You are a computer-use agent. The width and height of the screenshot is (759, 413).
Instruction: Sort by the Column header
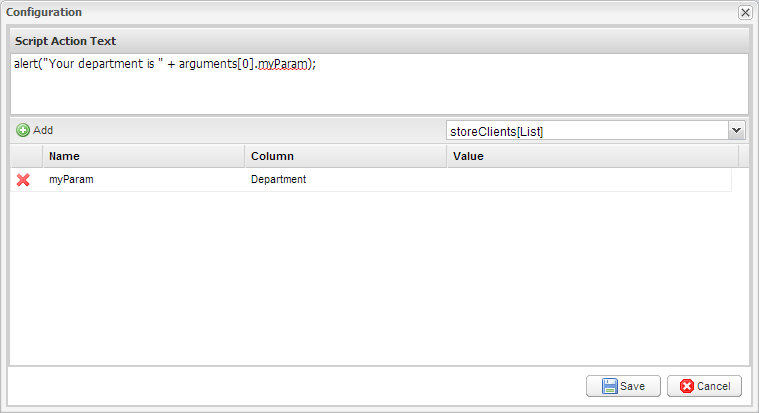pyautogui.click(x=346, y=156)
